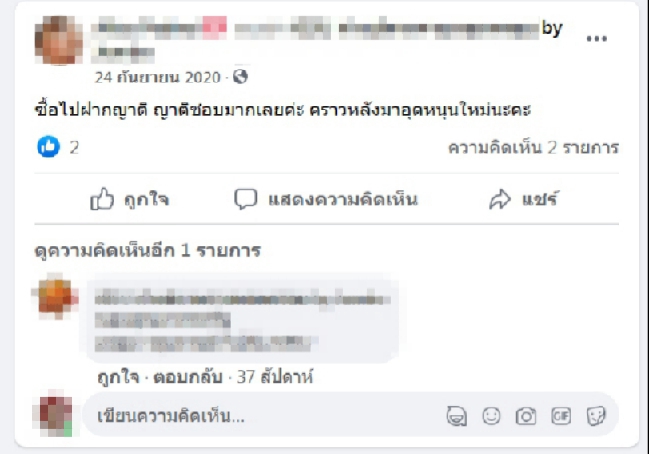
Task: Open the post author's profile picture
Action: 58,40
